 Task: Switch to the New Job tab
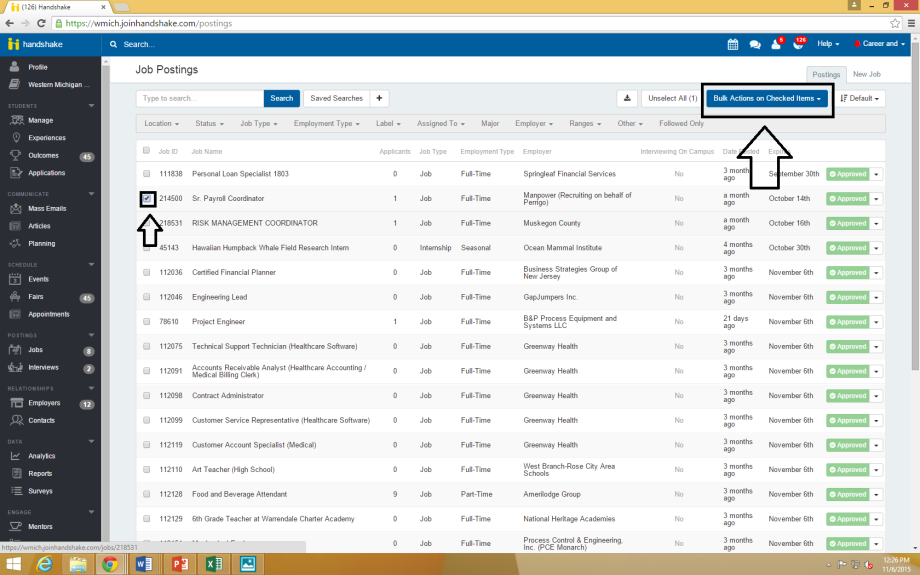pyautogui.click(x=867, y=75)
